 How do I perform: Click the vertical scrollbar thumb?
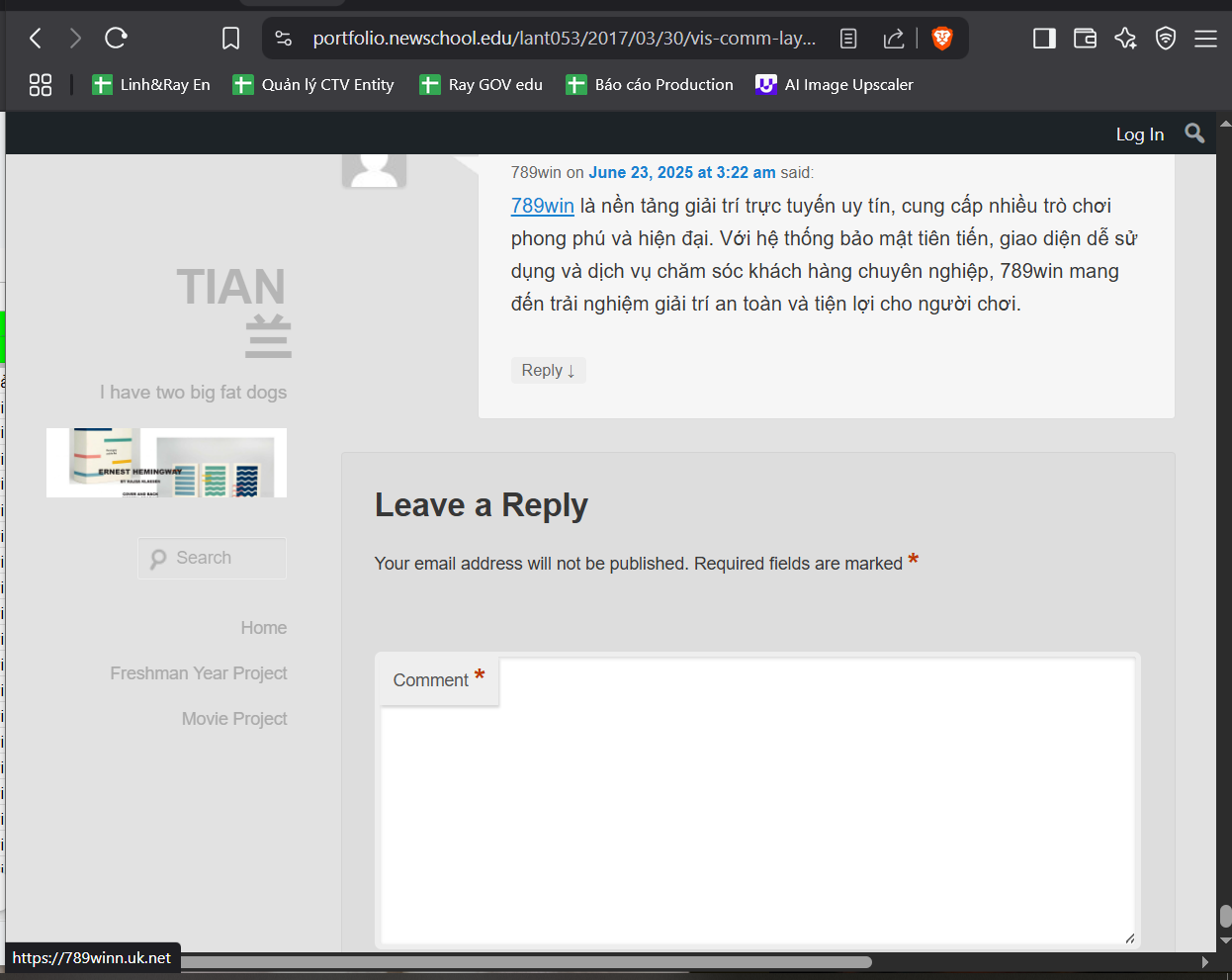pos(1225,917)
